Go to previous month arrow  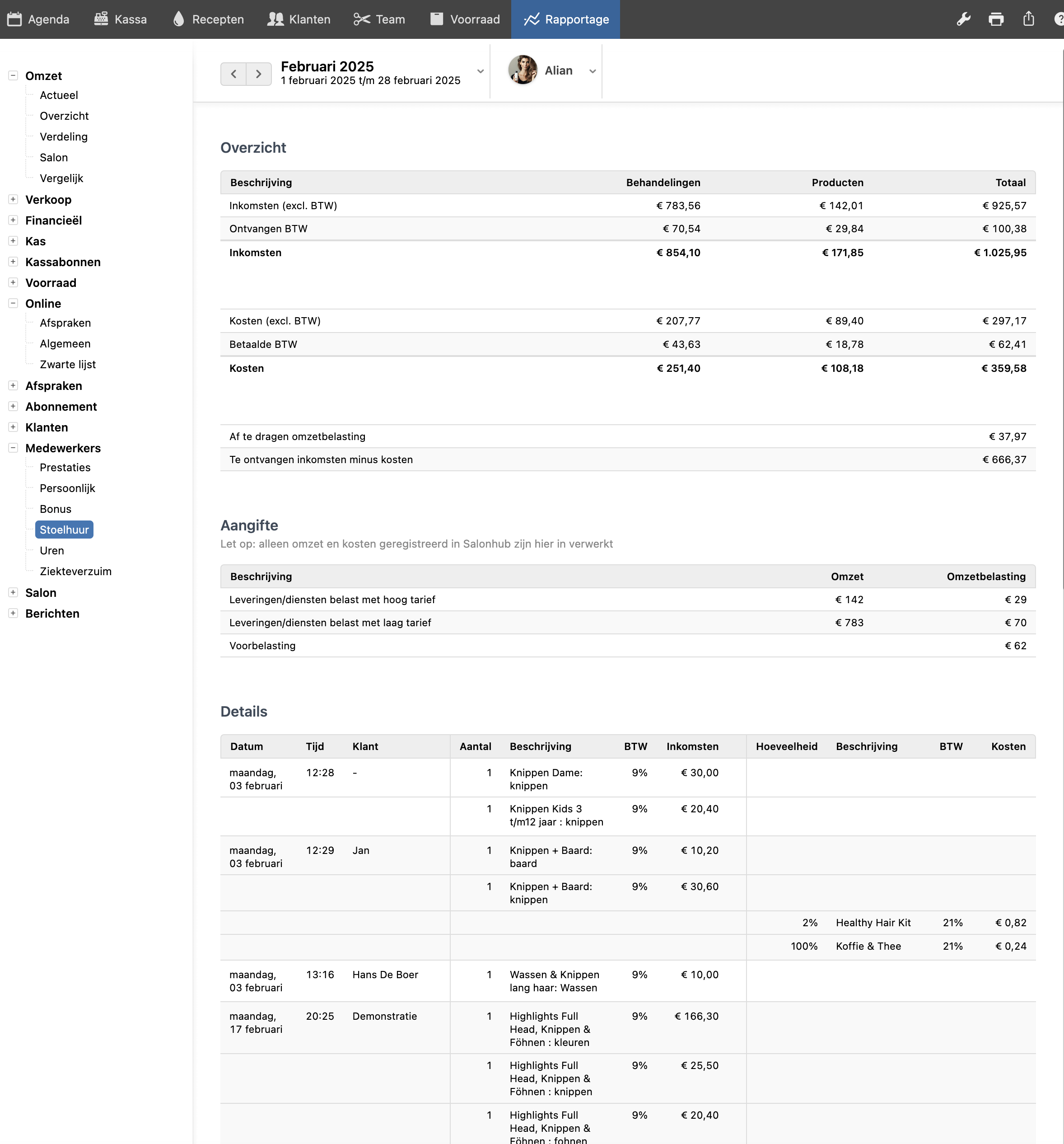tap(233, 74)
